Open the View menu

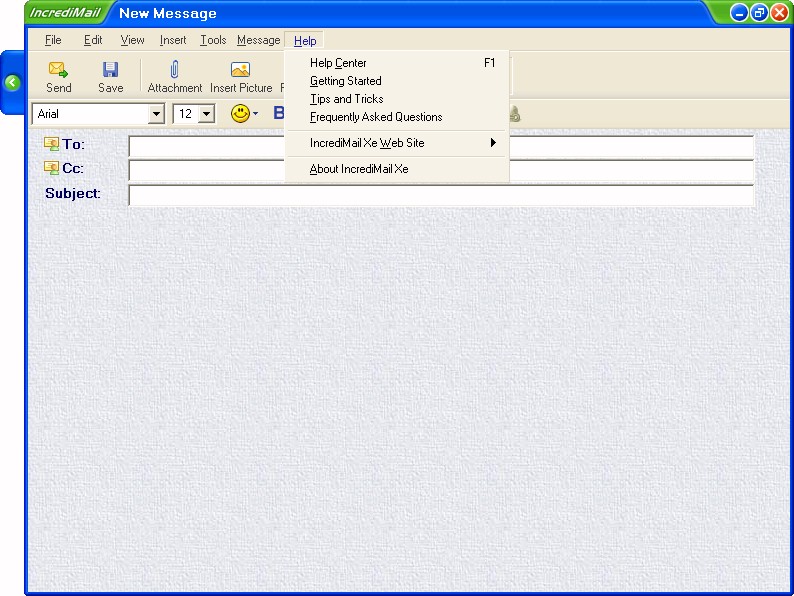tap(132, 40)
